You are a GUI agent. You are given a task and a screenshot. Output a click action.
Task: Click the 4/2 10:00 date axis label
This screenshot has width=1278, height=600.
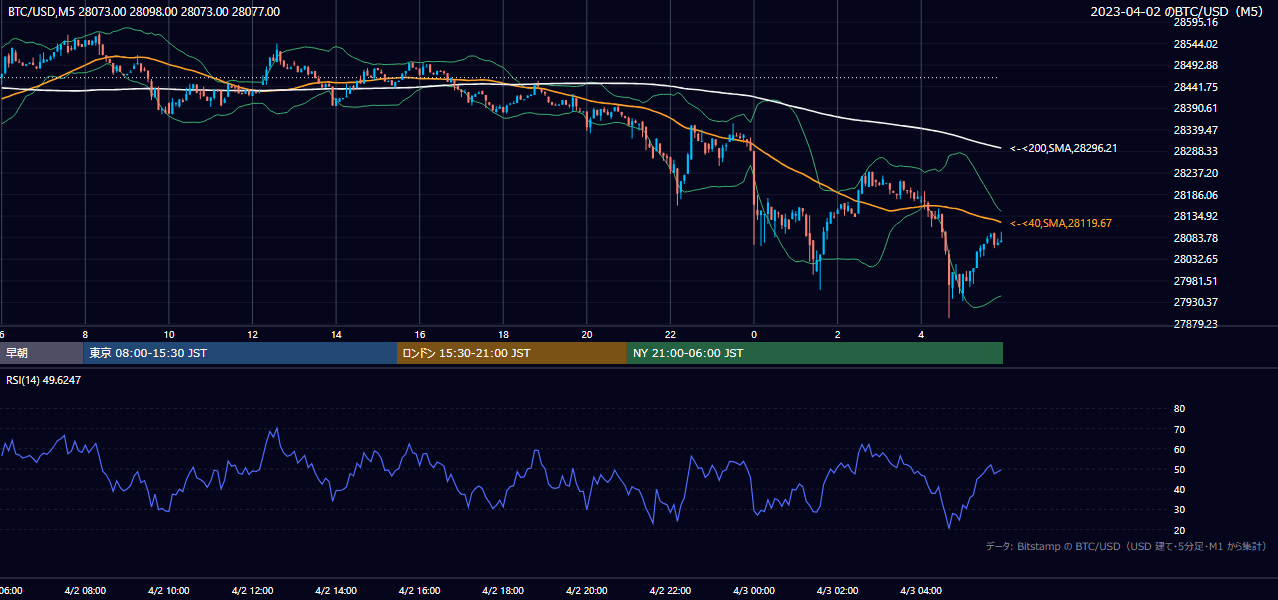pyautogui.click(x=169, y=591)
